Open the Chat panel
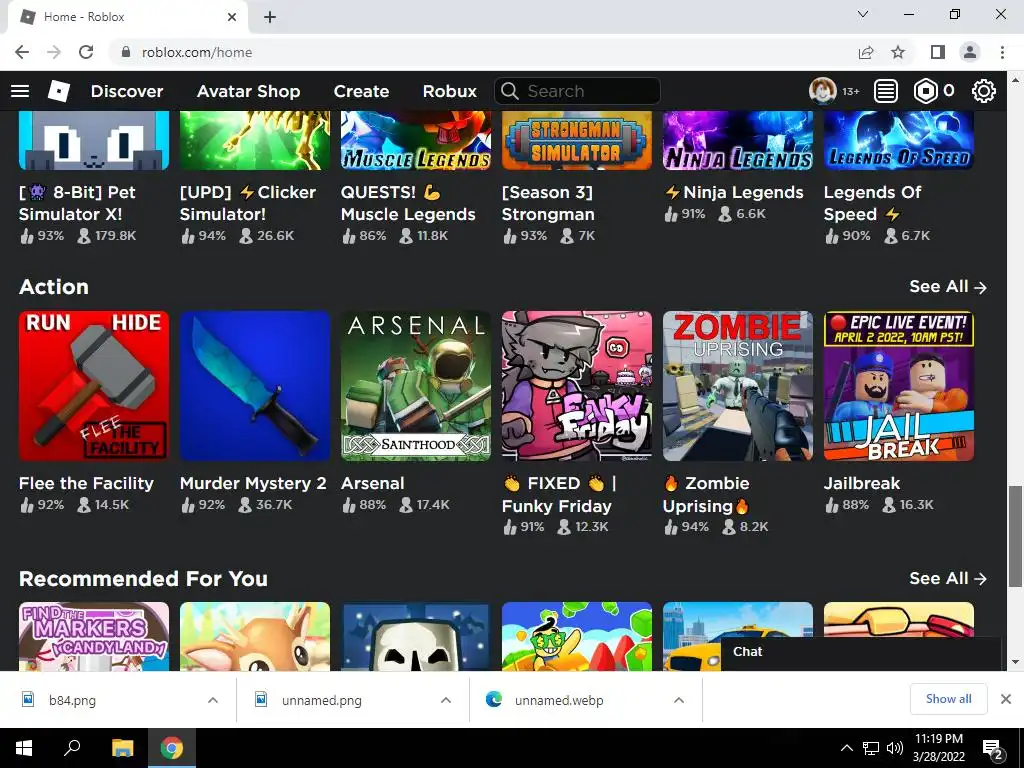1024x768 pixels. click(x=861, y=652)
